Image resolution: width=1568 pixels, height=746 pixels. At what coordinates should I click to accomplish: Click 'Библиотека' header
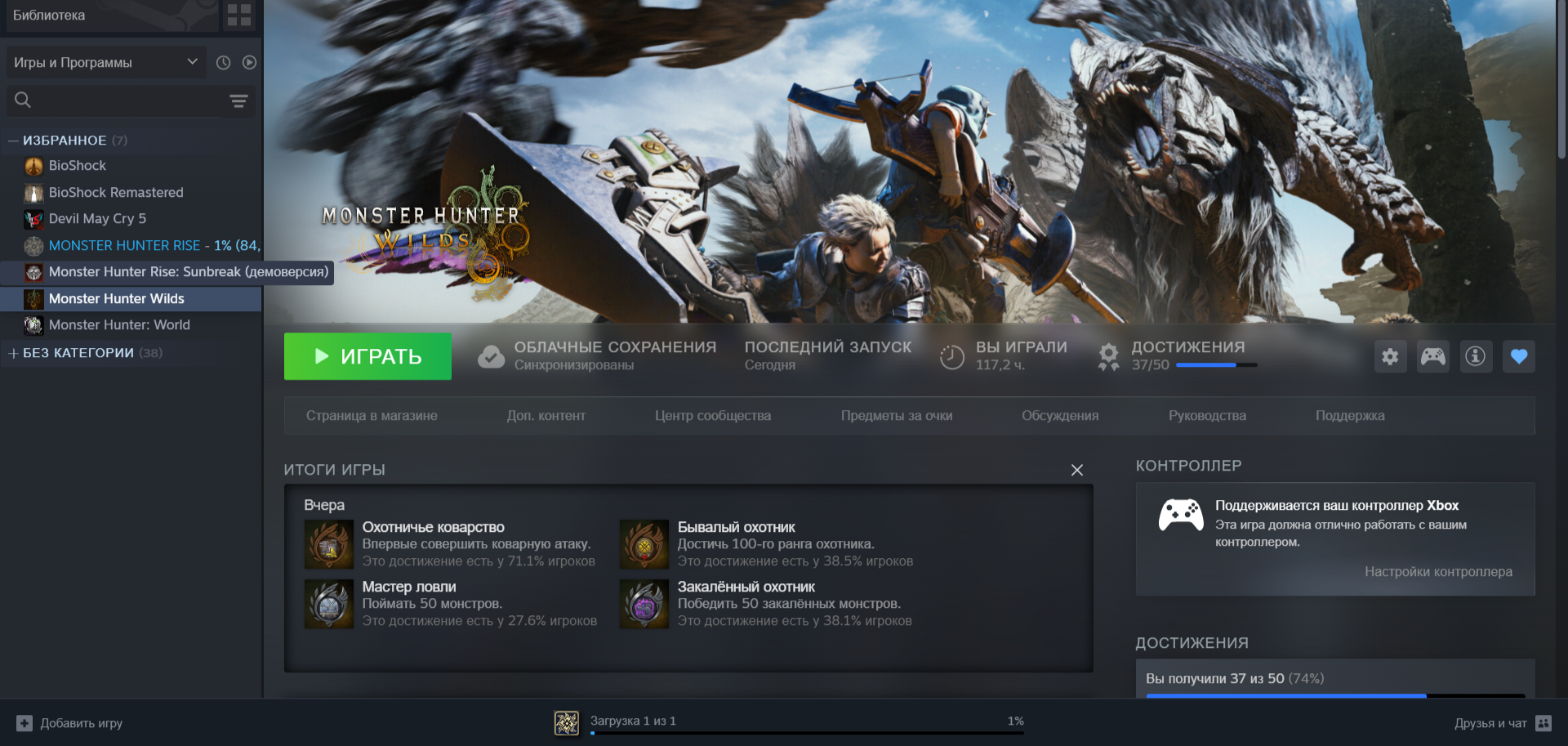pyautogui.click(x=49, y=16)
